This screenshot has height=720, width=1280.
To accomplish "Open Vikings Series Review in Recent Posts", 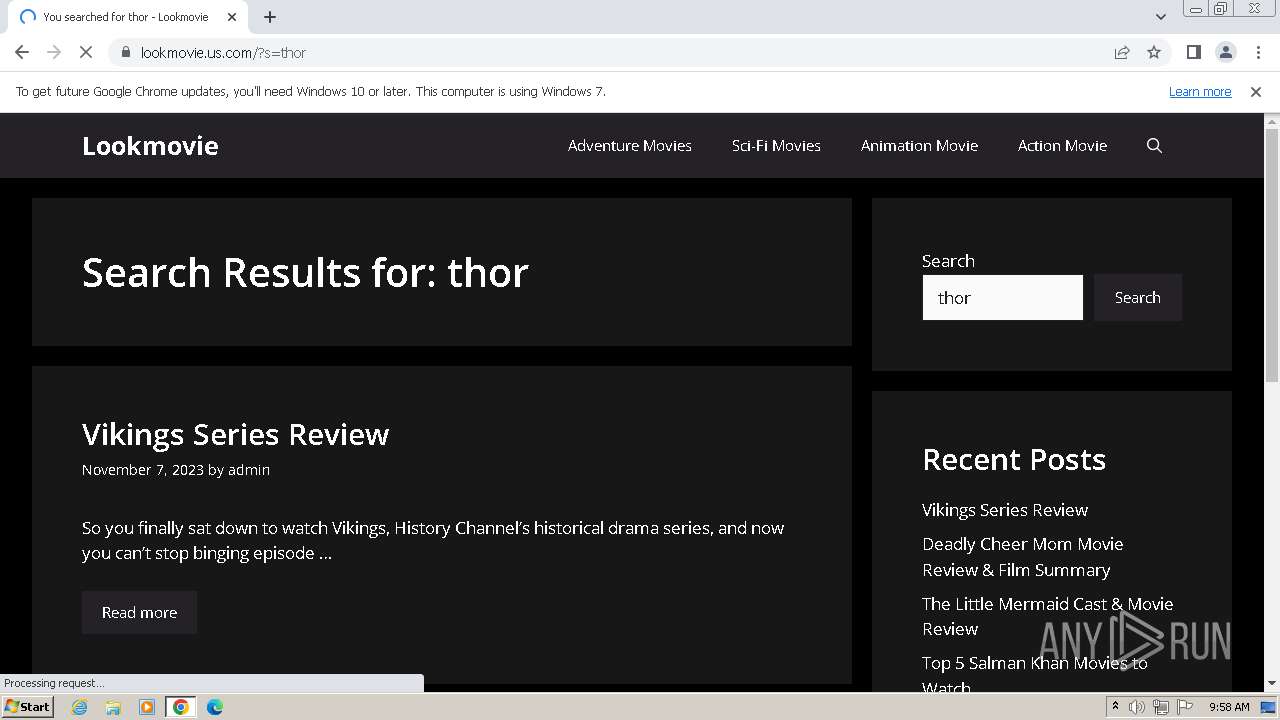I will tap(1005, 510).
